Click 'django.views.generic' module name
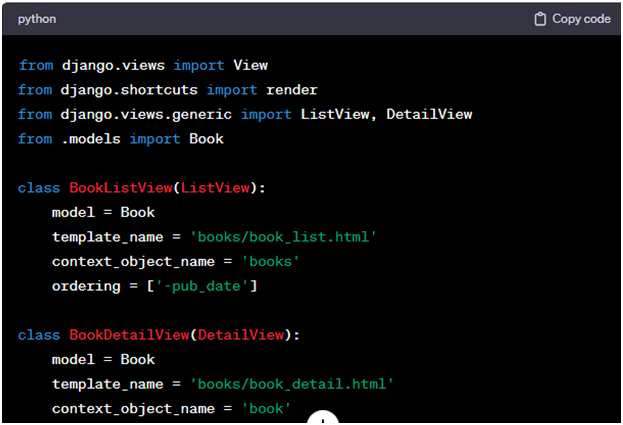 (146, 114)
